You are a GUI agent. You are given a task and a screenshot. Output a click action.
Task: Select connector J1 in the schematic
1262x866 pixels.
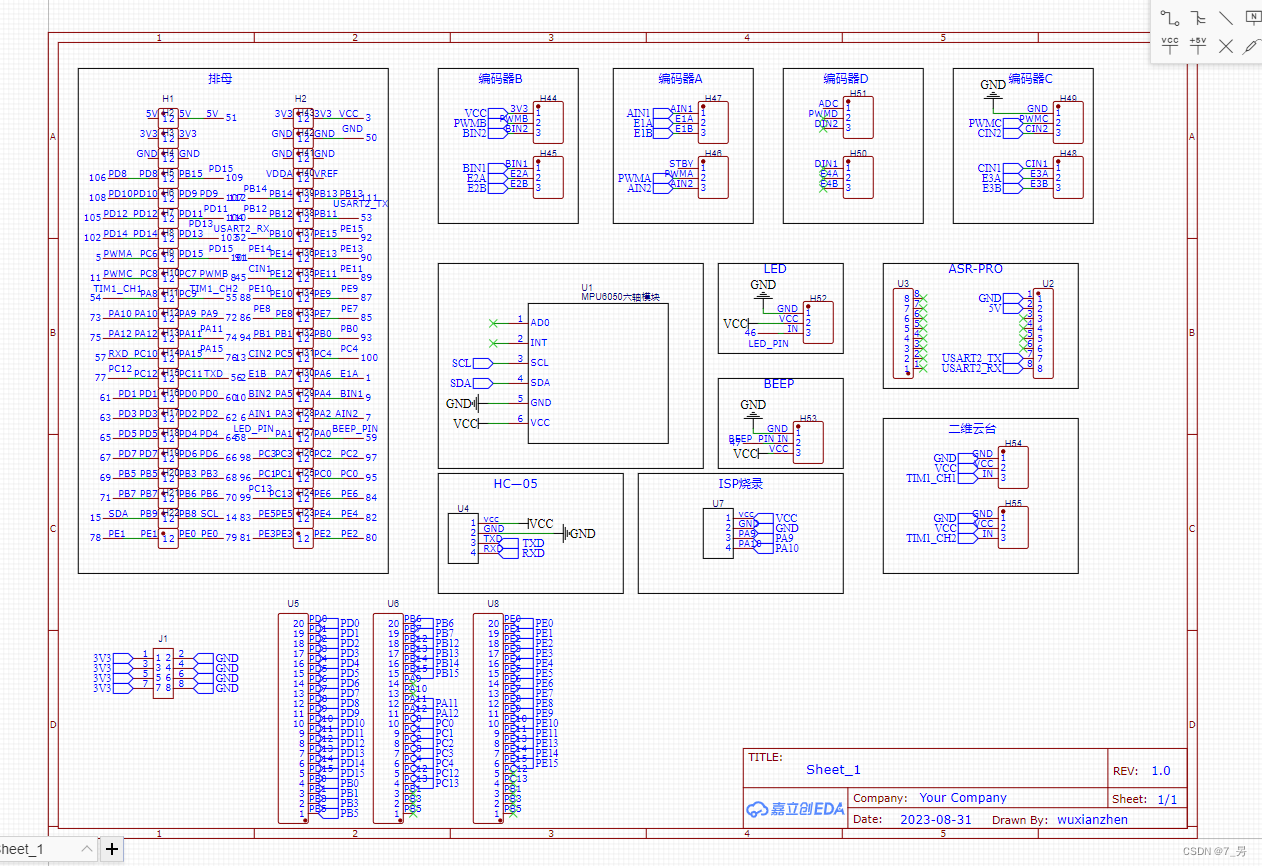[163, 671]
